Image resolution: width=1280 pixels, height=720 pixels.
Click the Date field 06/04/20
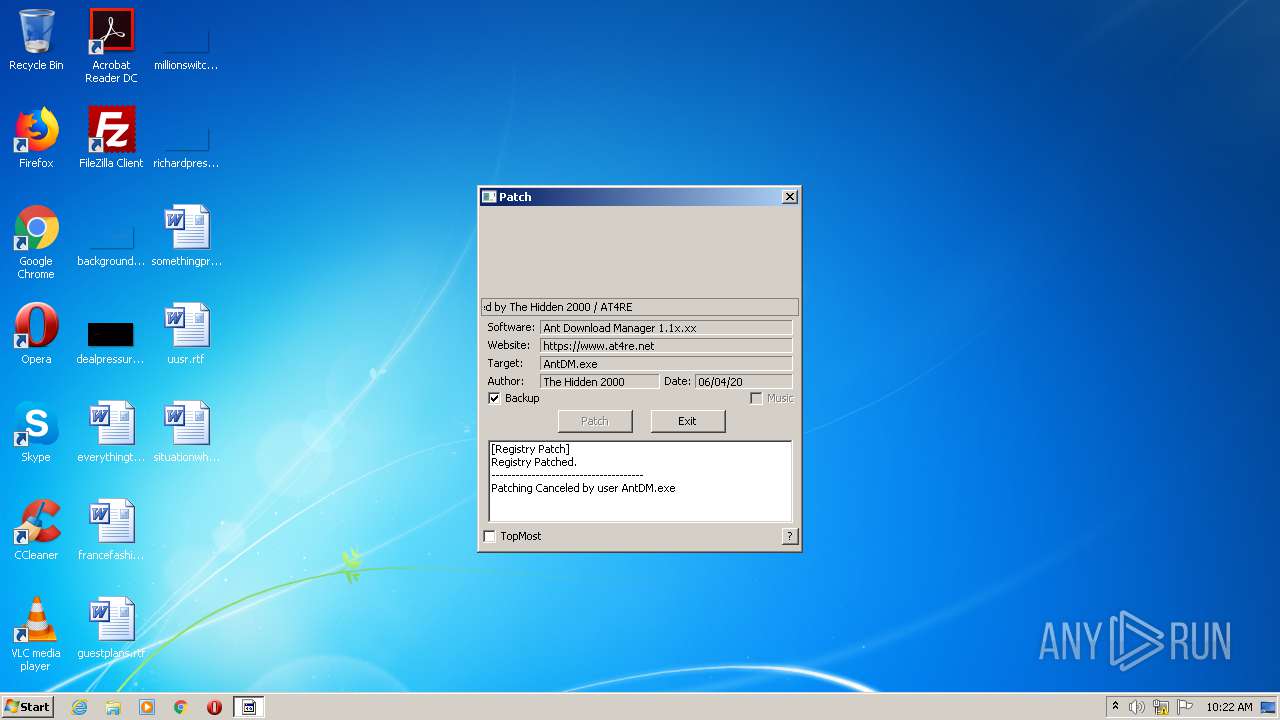(743, 382)
